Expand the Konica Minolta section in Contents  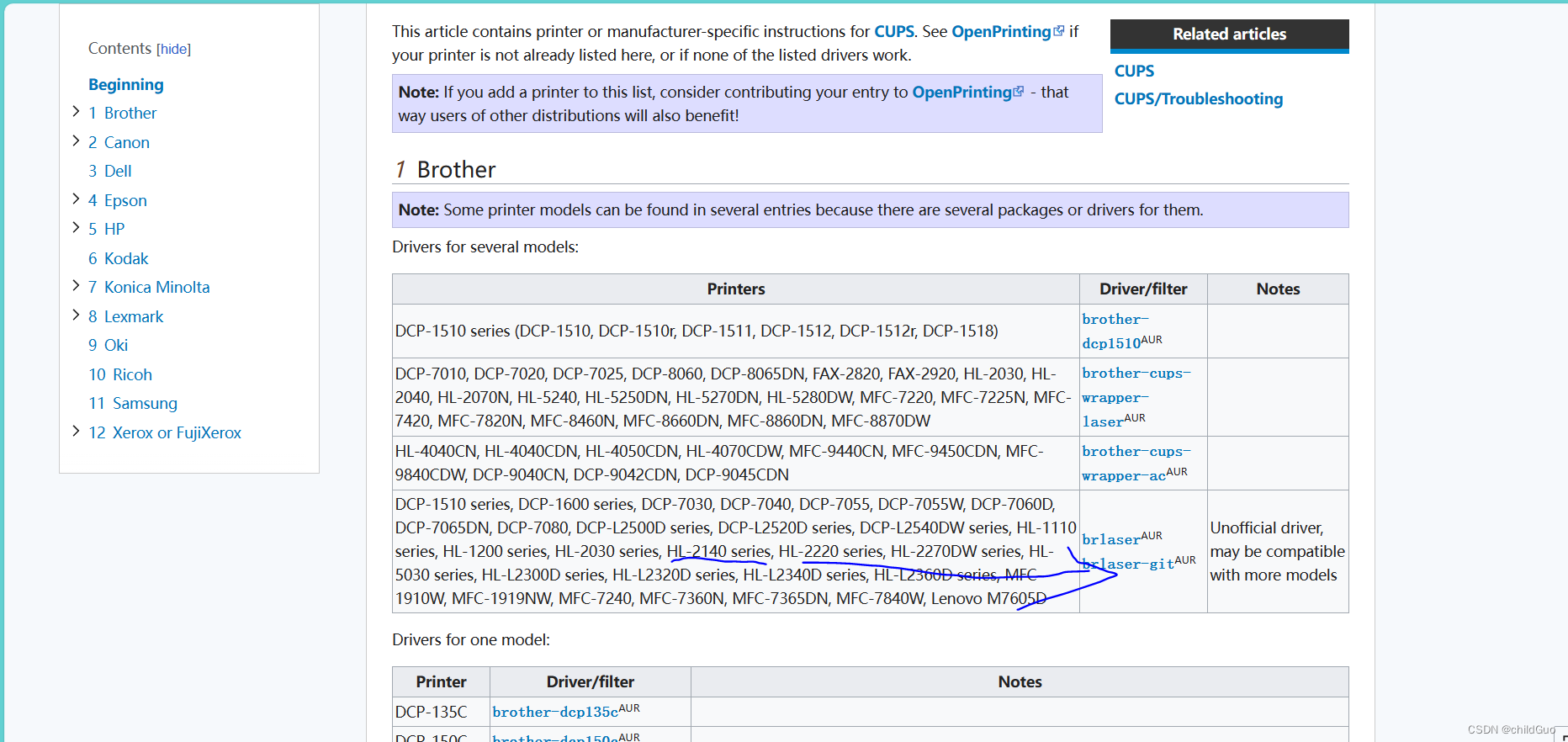(76, 286)
